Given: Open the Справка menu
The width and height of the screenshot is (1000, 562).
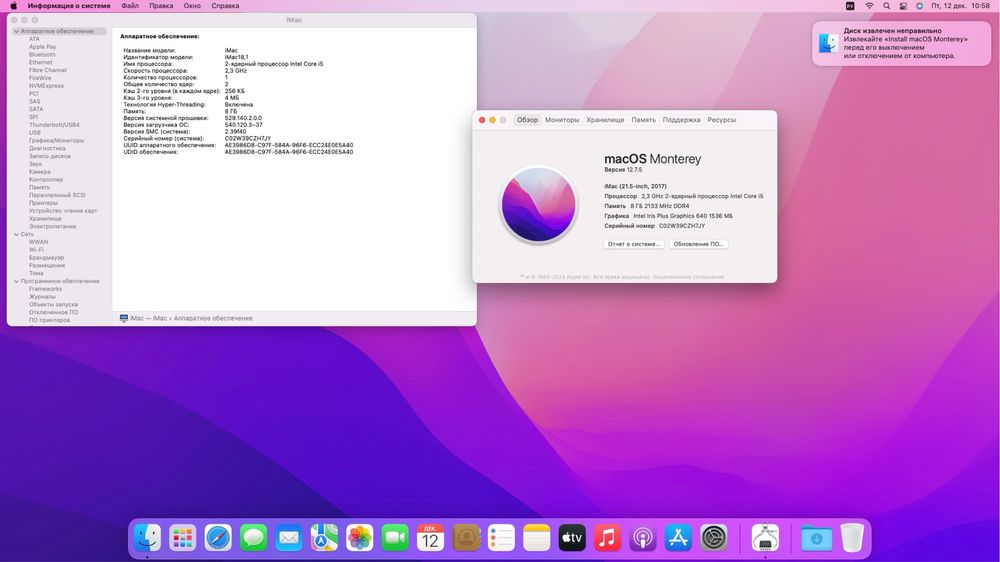Looking at the screenshot, I should (225, 6).
